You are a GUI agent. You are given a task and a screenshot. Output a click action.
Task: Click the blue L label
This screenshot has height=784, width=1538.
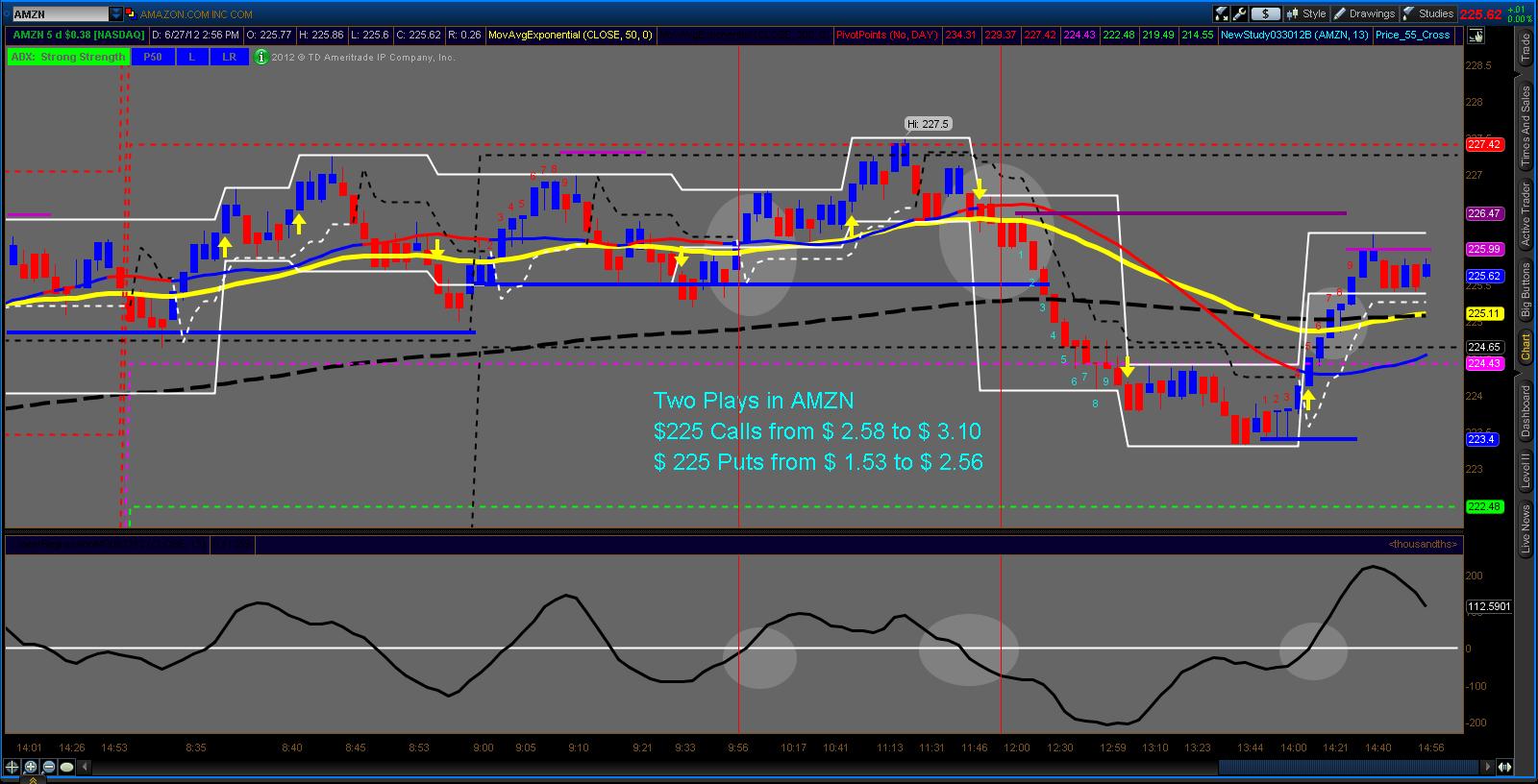tap(192, 57)
